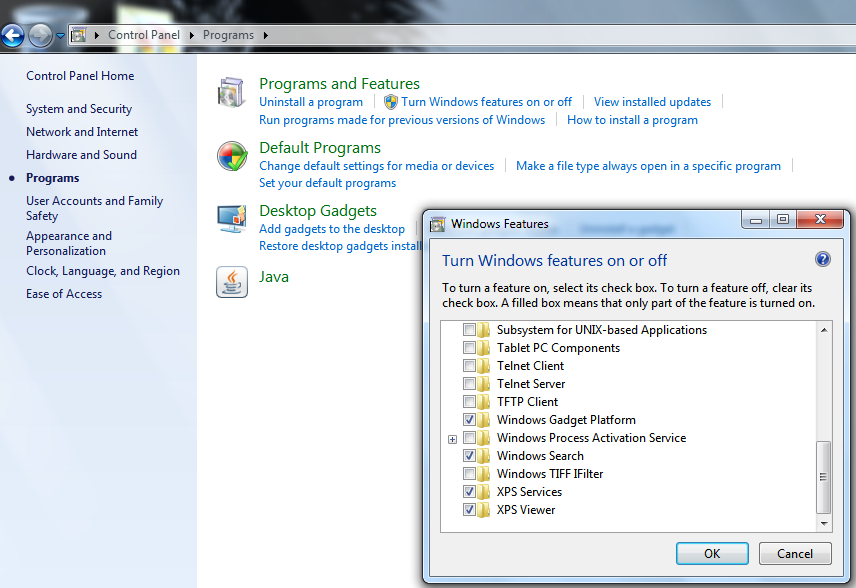856x588 pixels.
Task: Uncheck the Windows Search feature
Action: click(x=469, y=456)
